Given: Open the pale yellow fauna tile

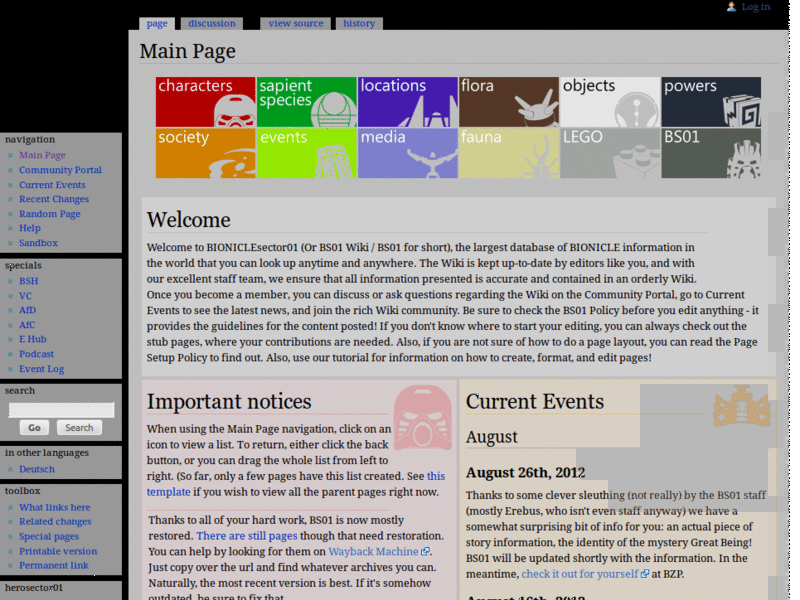Looking at the screenshot, I should click(x=509, y=153).
